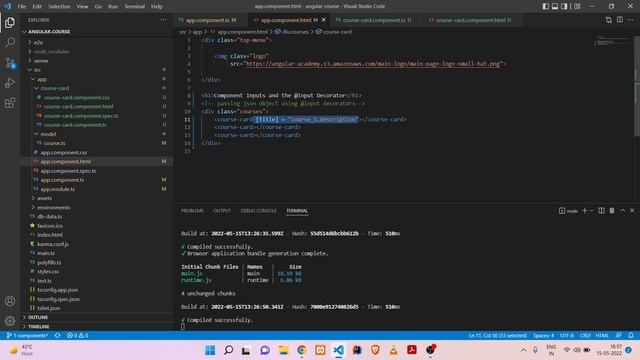640x360 pixels.
Task: Customize layout icon in title bar
Action: pos(577,6)
